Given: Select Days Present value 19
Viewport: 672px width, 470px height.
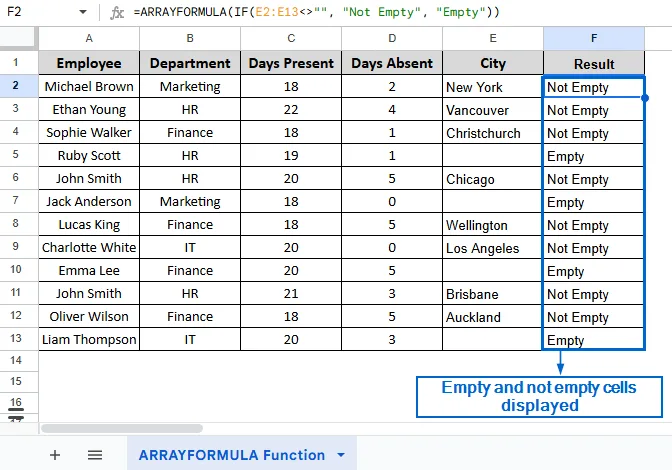Looking at the screenshot, I should (291, 156).
